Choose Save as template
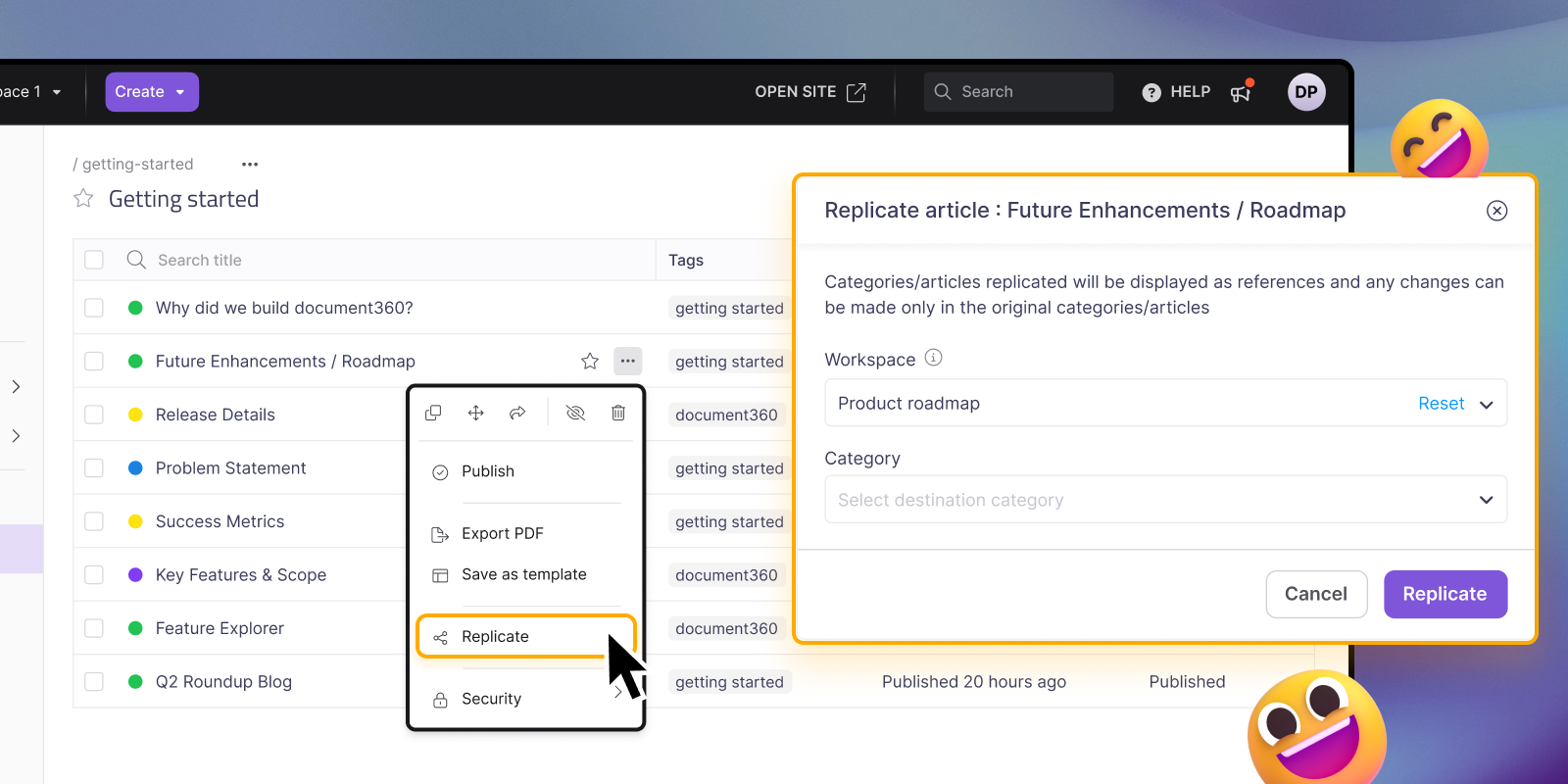 point(526,574)
